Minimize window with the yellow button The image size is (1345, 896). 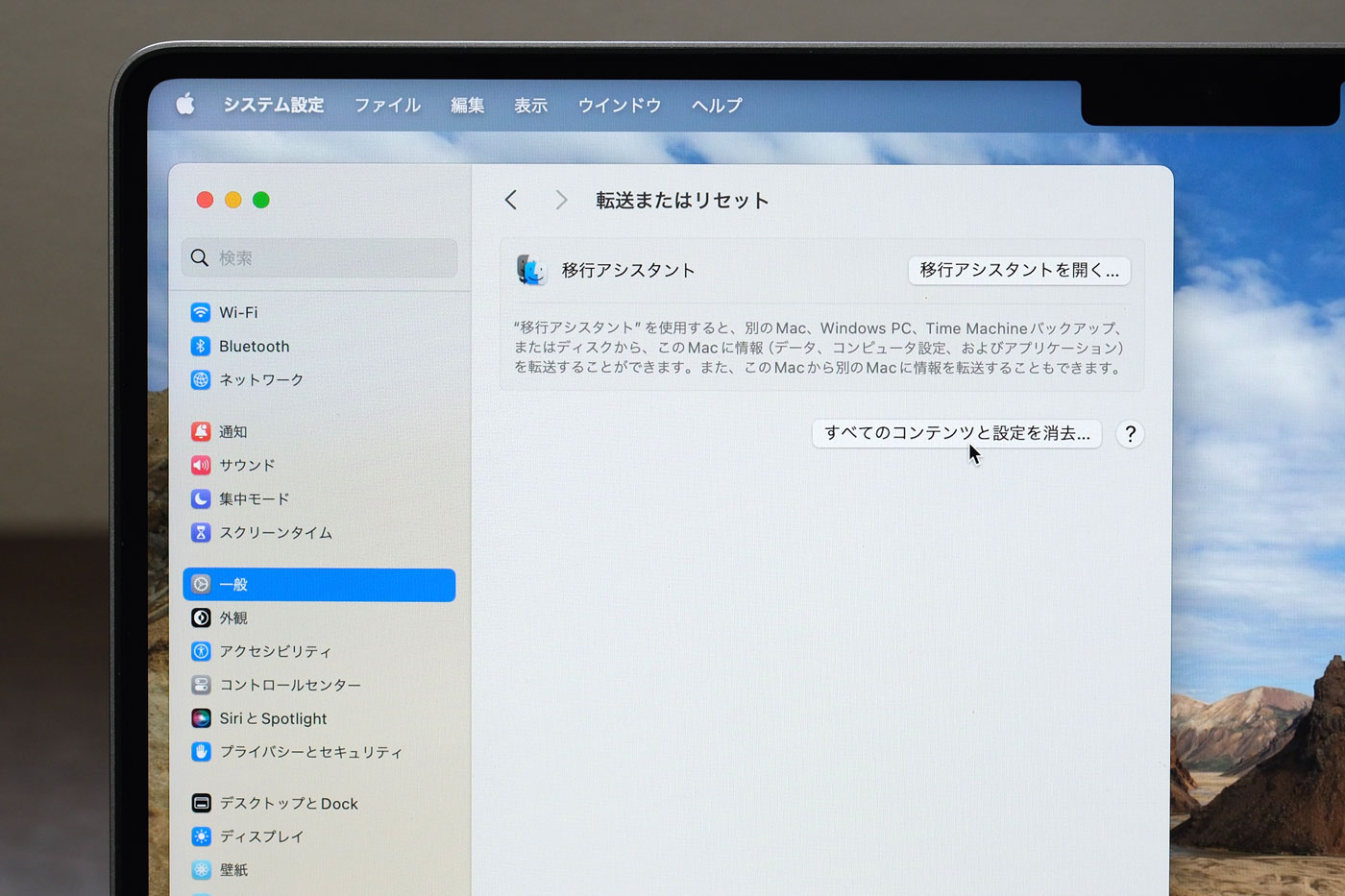(232, 200)
